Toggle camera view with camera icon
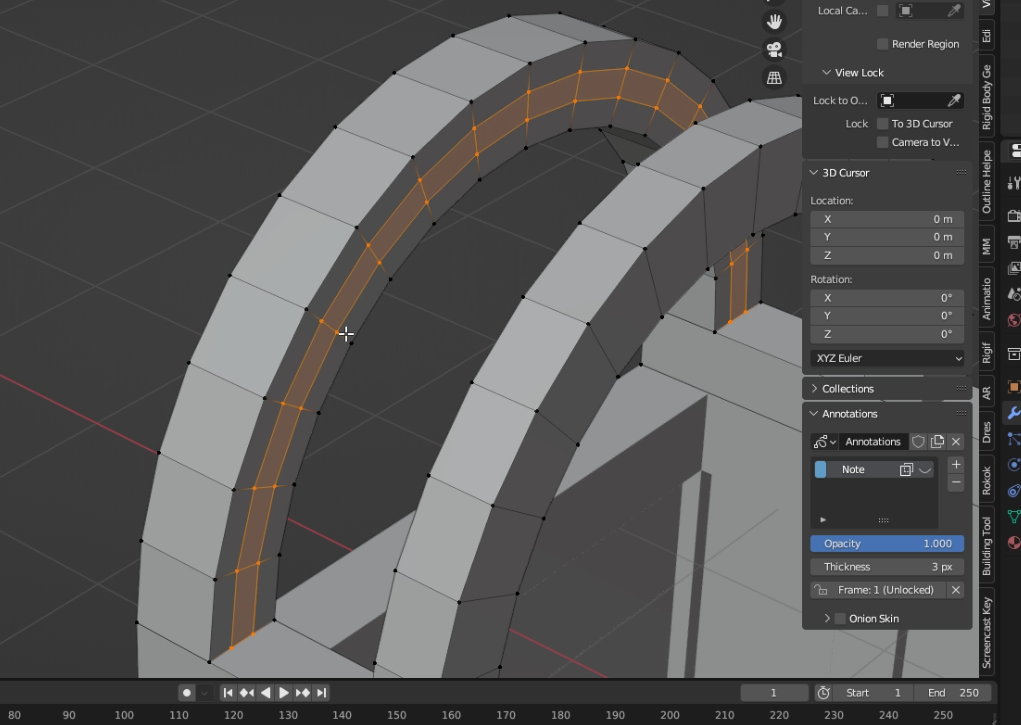The height and width of the screenshot is (725, 1021). [x=774, y=50]
